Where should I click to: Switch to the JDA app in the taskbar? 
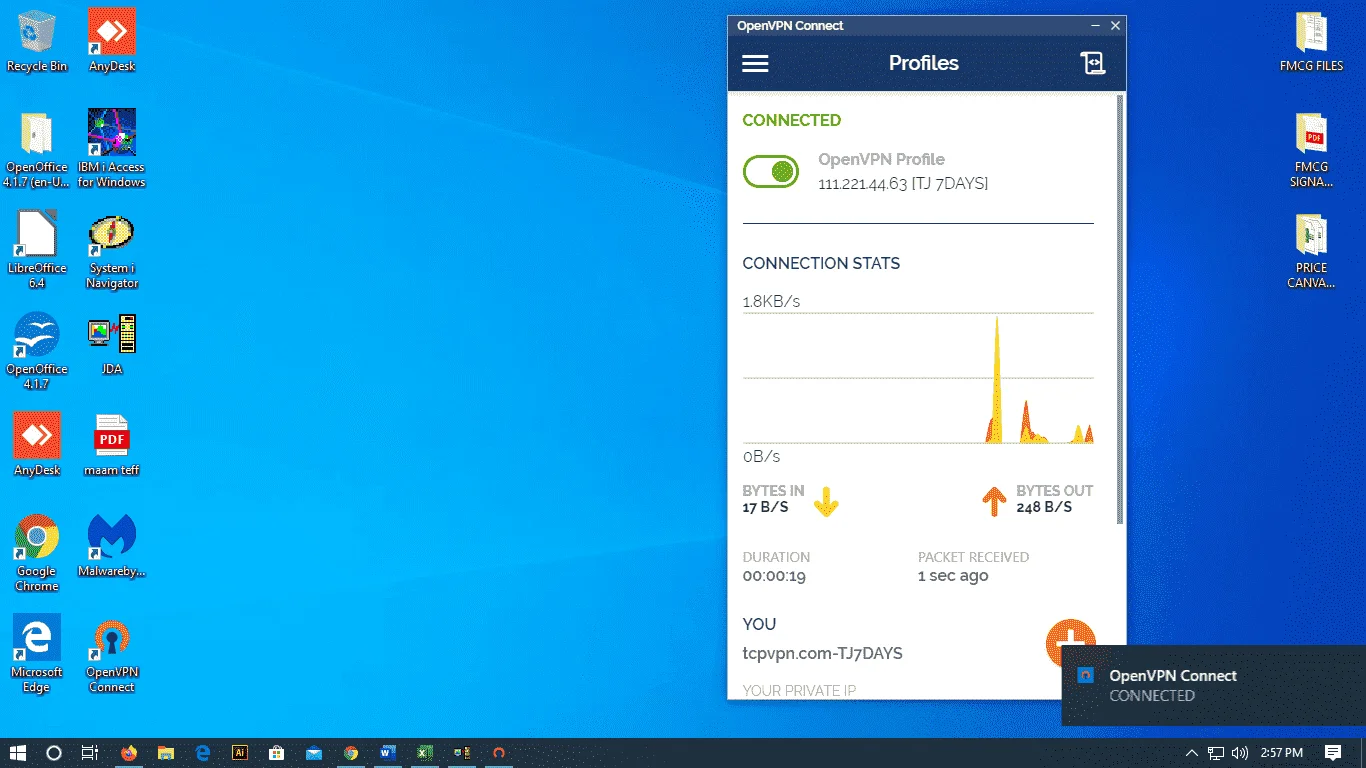[x=461, y=753]
